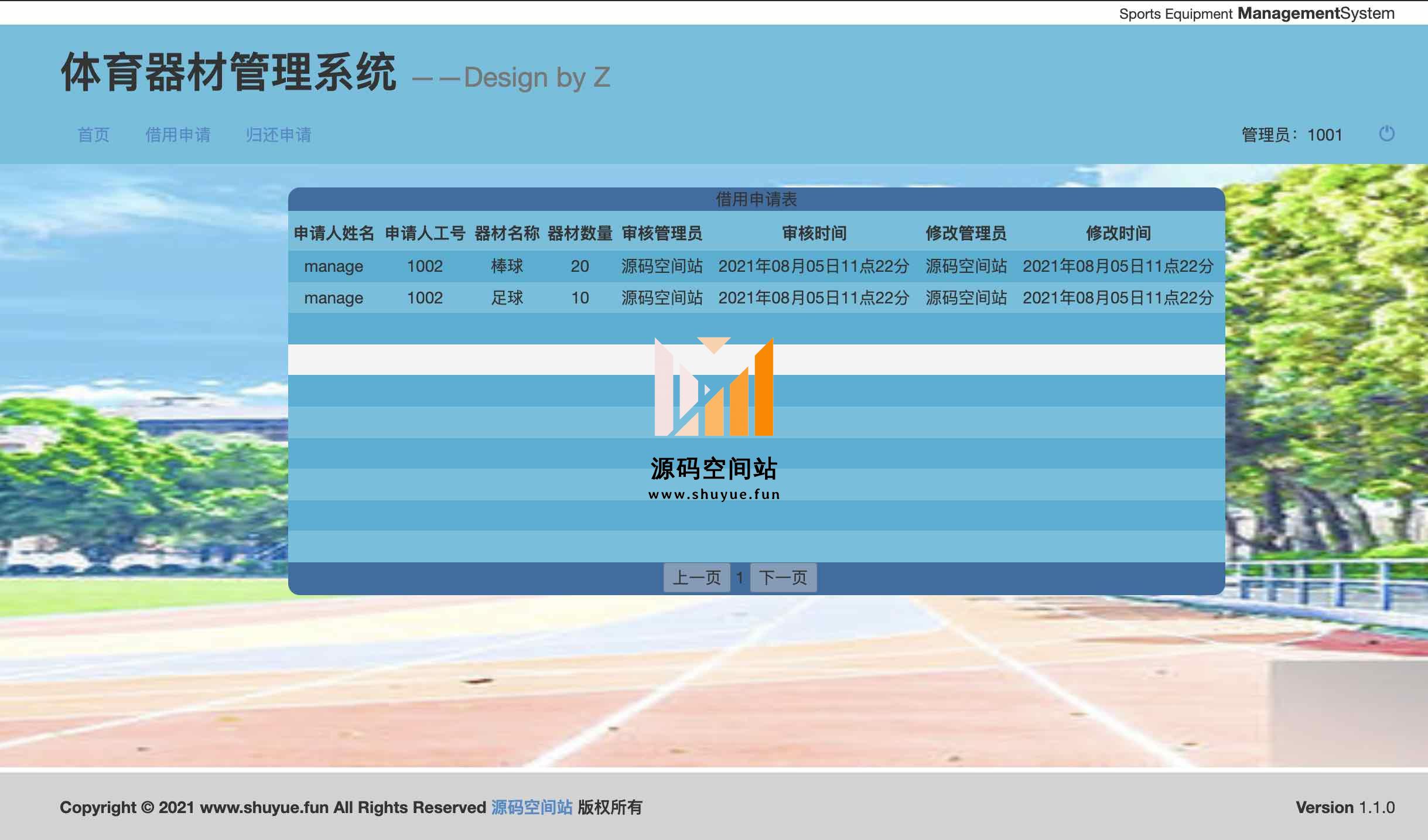
Task: Click manage in the 棒球 row
Action: coord(334,267)
